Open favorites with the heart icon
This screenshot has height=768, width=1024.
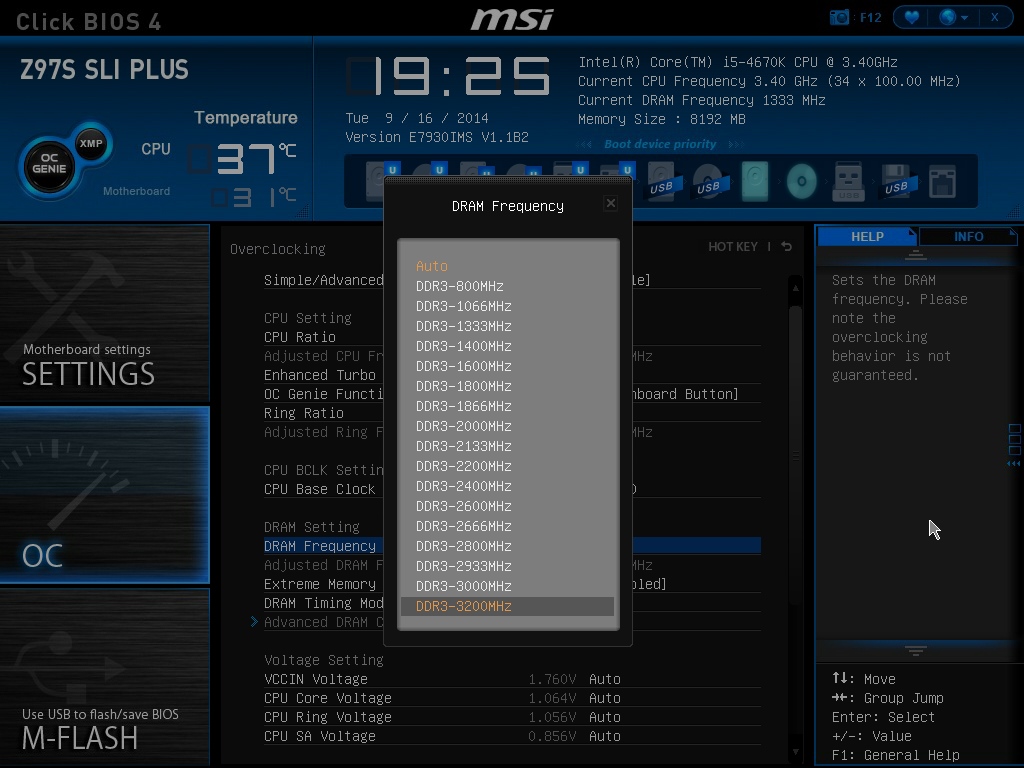(911, 17)
